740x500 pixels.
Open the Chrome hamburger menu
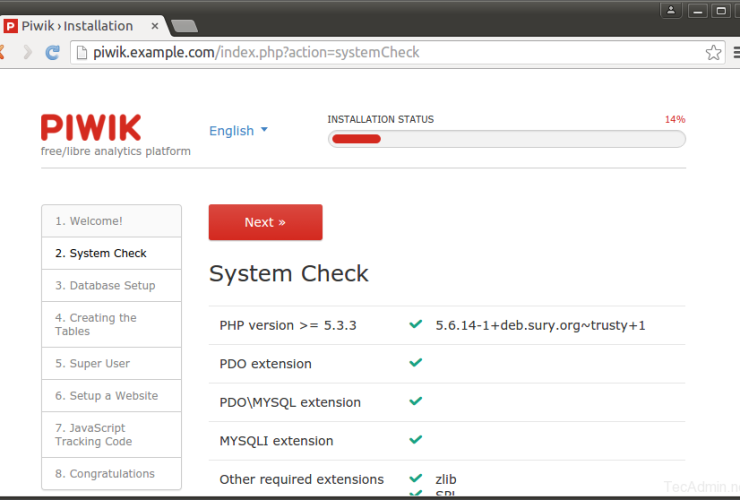point(735,52)
